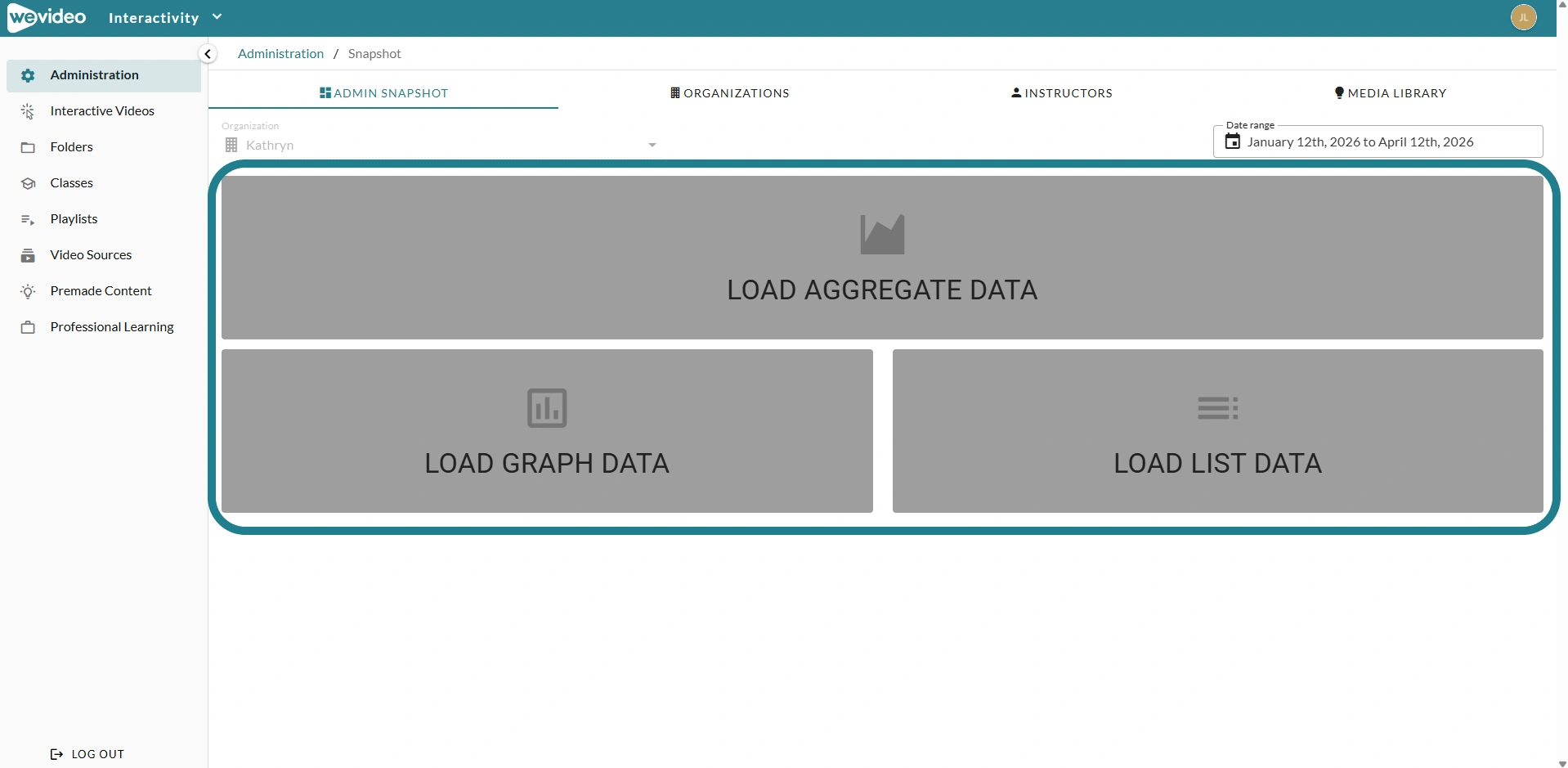Click the Interactive Videos sparkle icon
1568x768 pixels.
[x=28, y=111]
